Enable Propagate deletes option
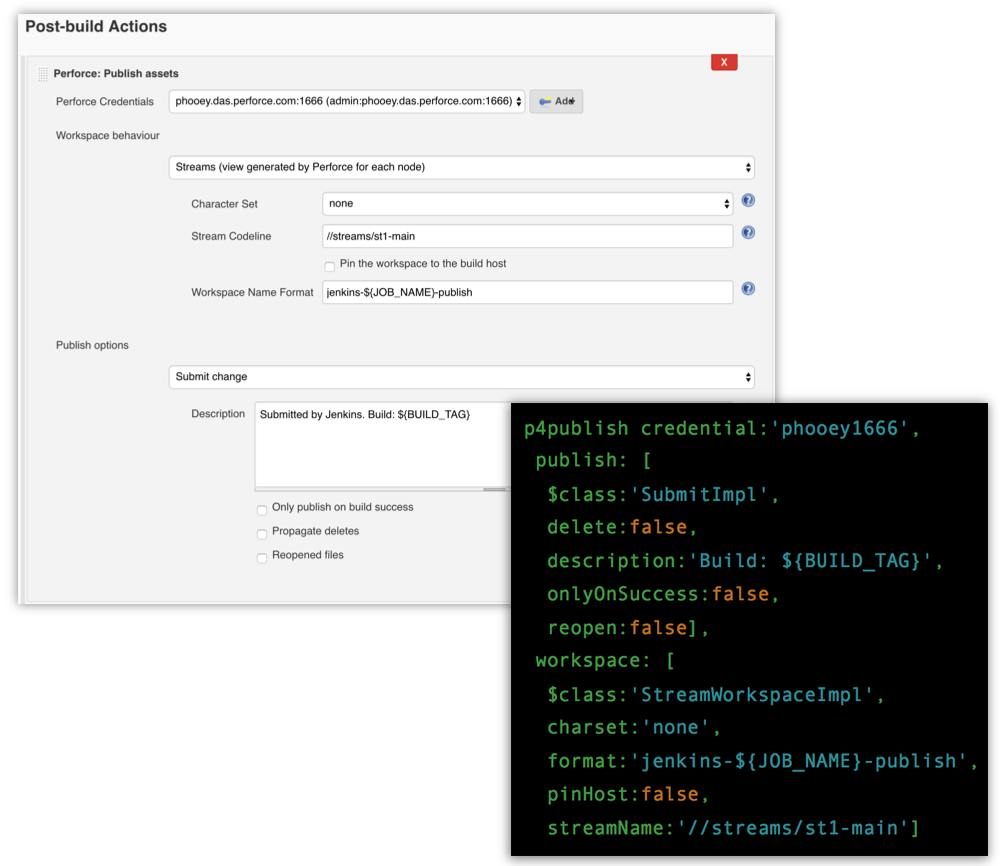This screenshot has width=1000, height=866. (x=261, y=533)
